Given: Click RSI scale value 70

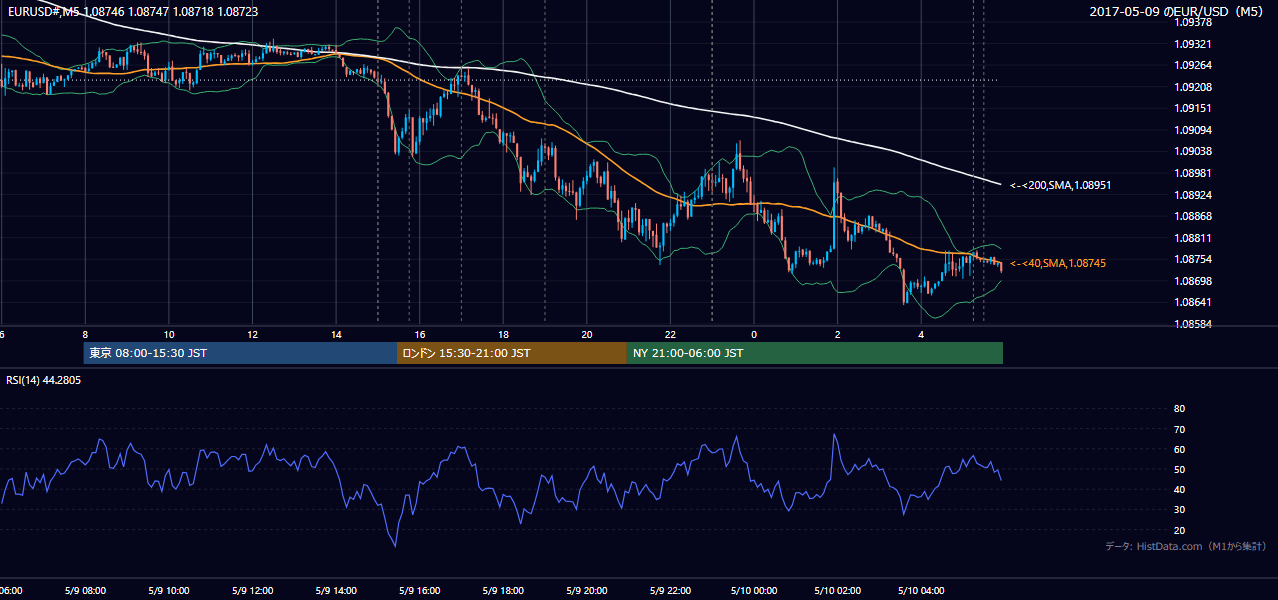Looking at the screenshot, I should tap(1179, 429).
